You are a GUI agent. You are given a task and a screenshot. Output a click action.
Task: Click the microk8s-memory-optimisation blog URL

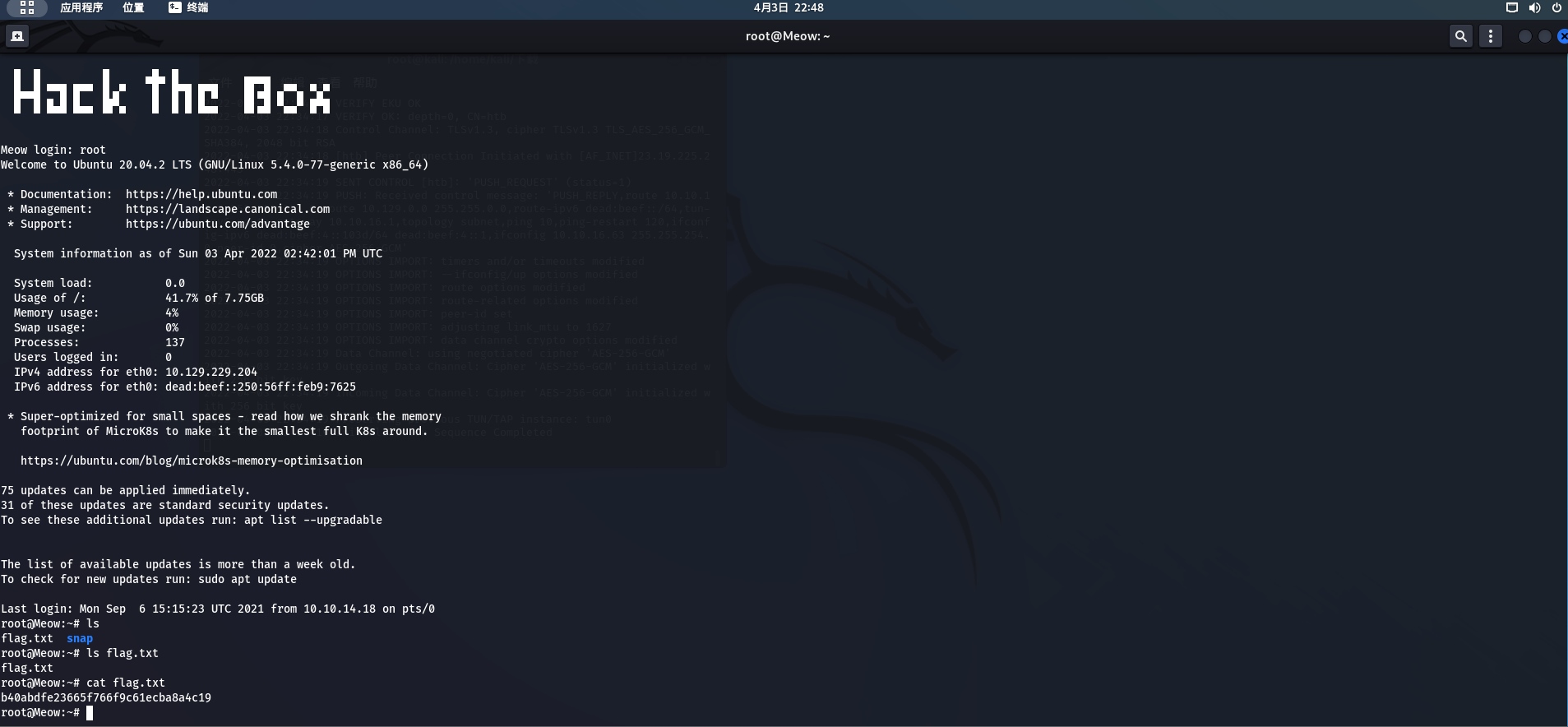[192, 461]
